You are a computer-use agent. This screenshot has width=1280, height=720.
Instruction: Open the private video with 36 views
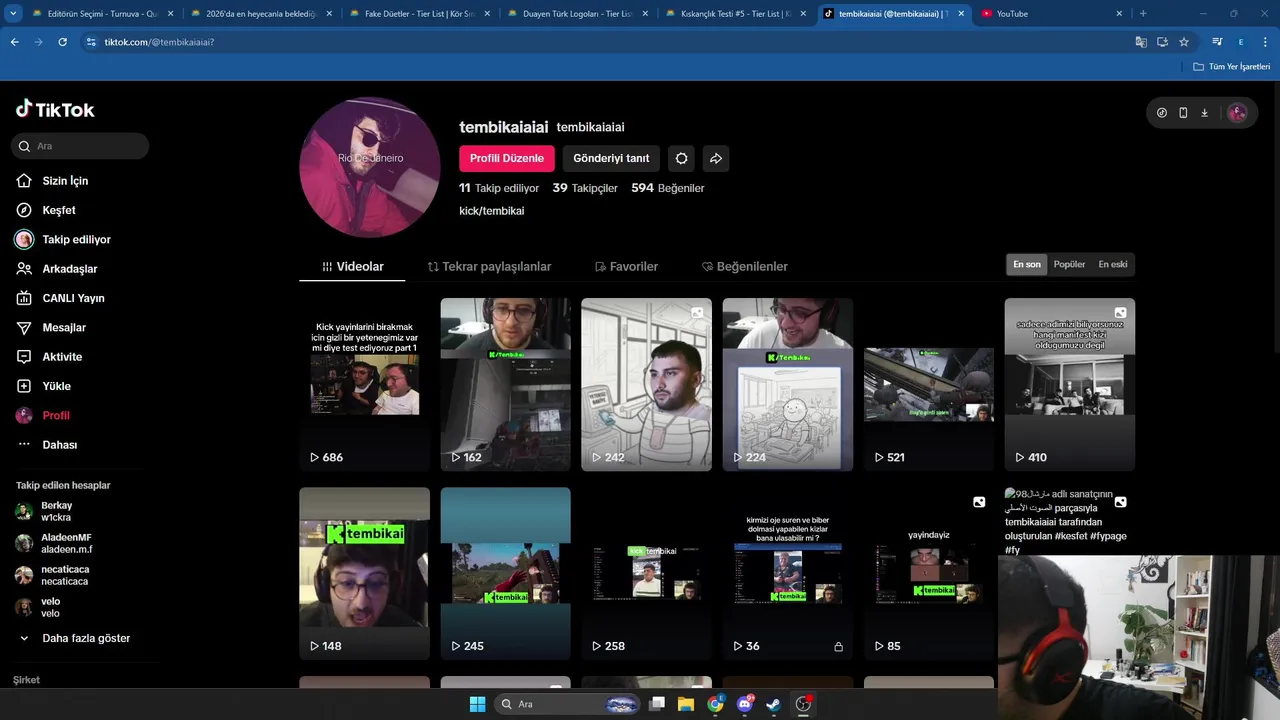788,573
